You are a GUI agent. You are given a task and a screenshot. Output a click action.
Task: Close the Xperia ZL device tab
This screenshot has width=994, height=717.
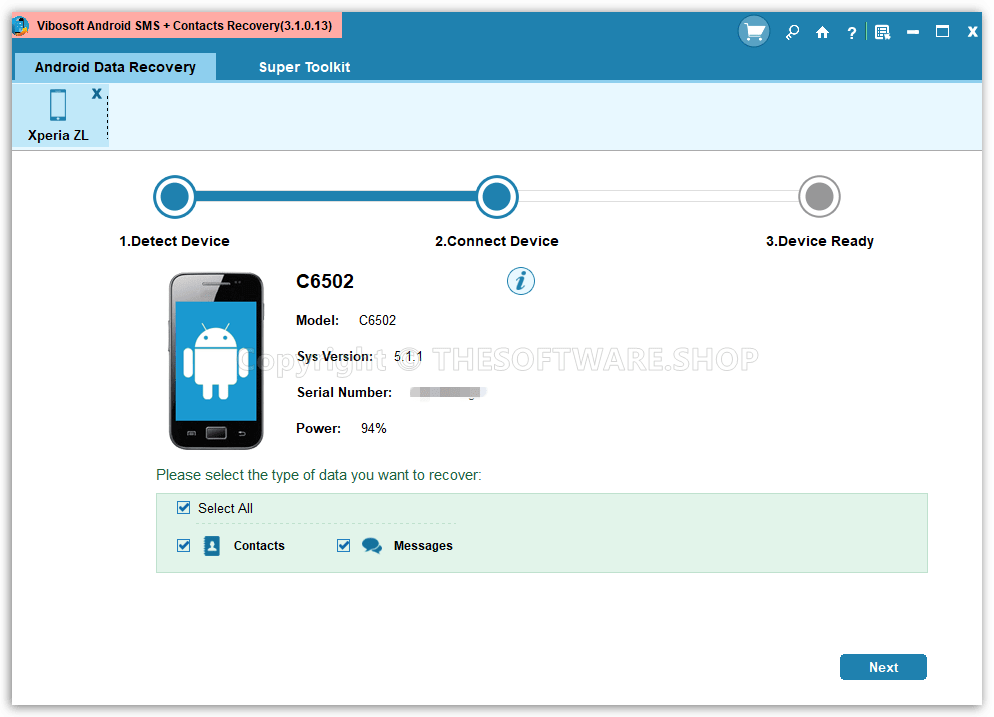(96, 94)
